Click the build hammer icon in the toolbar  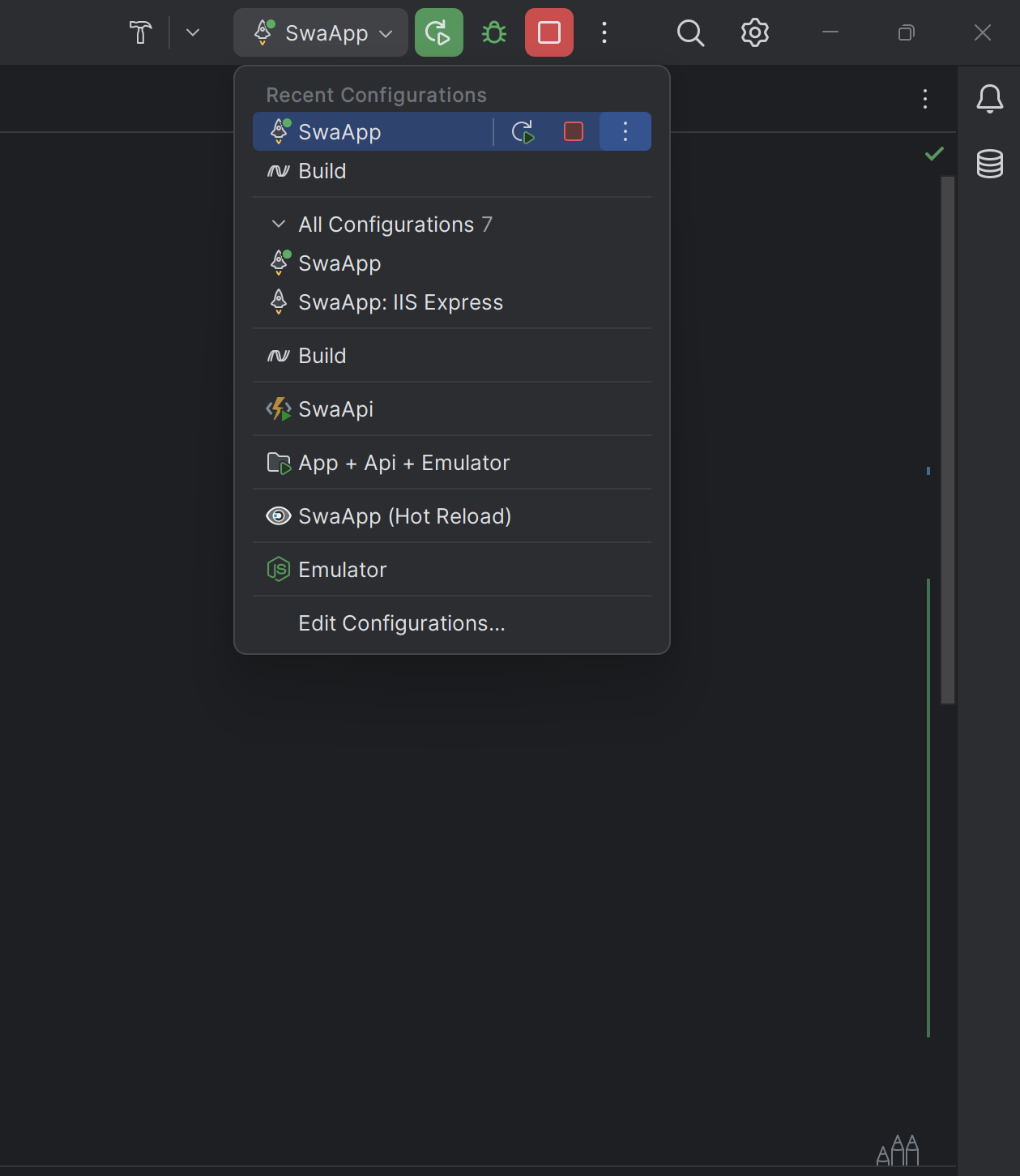point(139,32)
